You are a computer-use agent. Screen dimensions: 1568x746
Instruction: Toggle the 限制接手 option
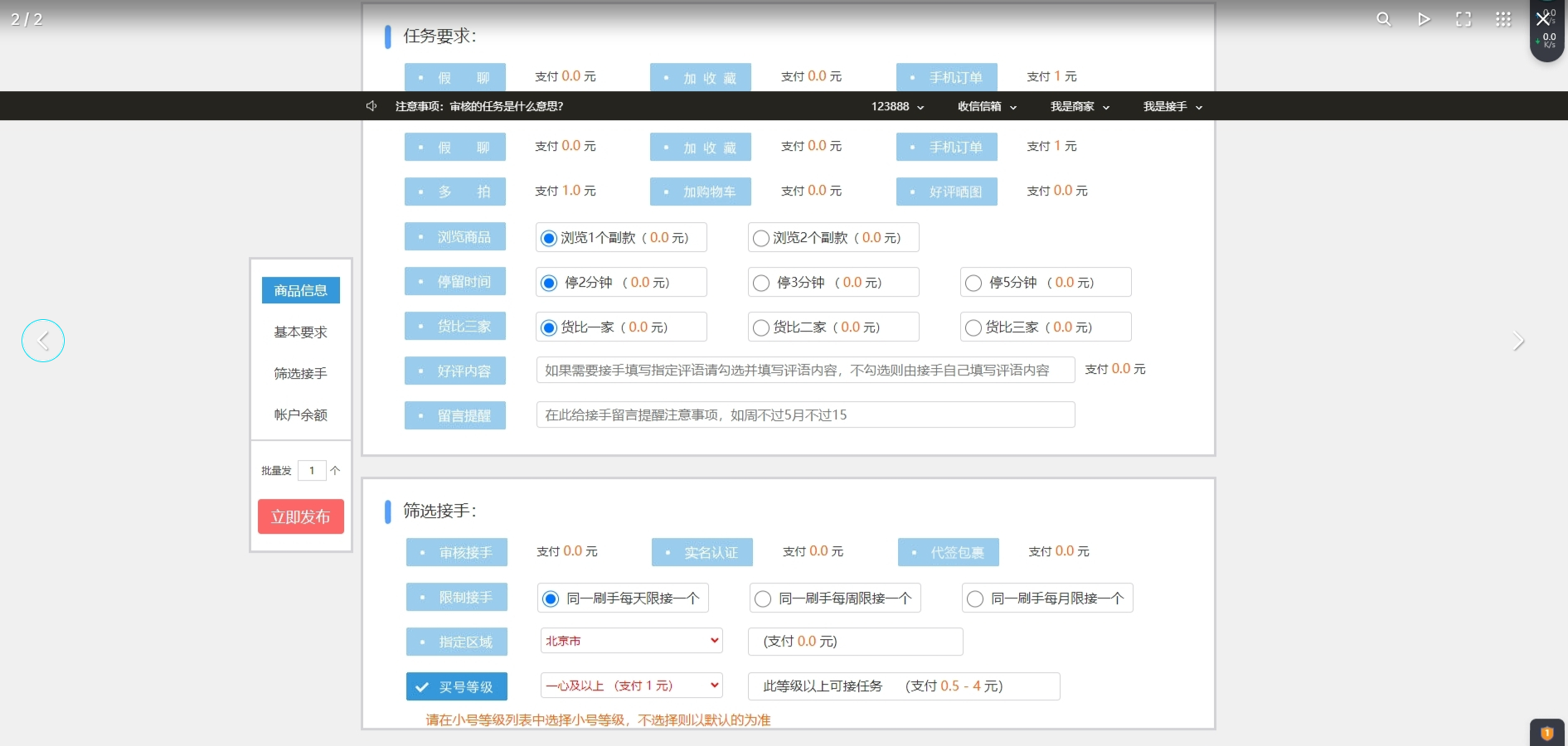point(457,597)
